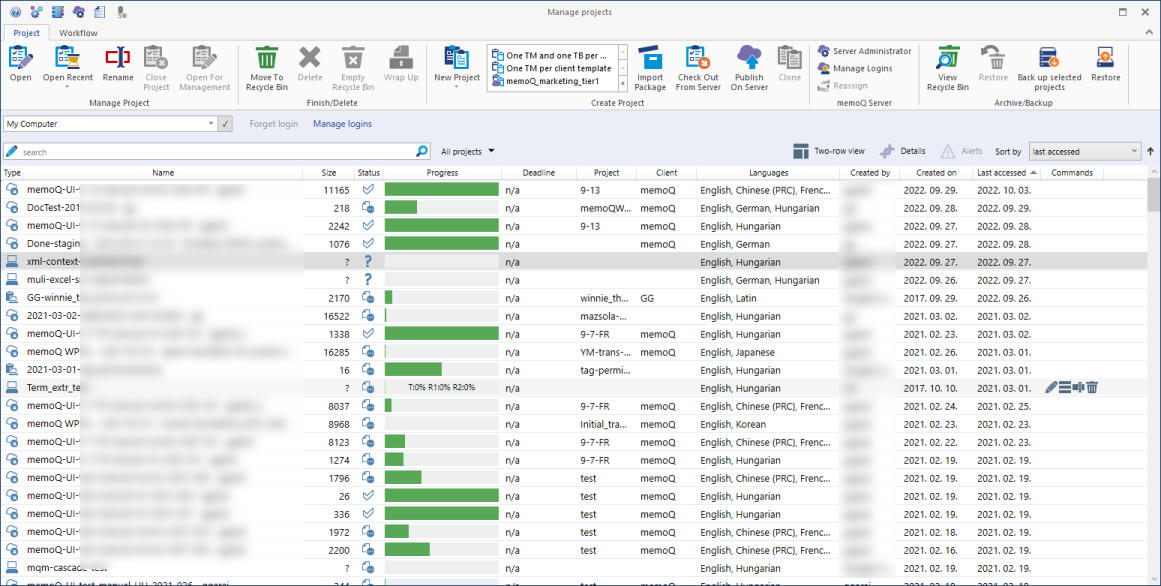Select the Project ribbon tab
This screenshot has height=586, width=1161.
tap(26, 32)
